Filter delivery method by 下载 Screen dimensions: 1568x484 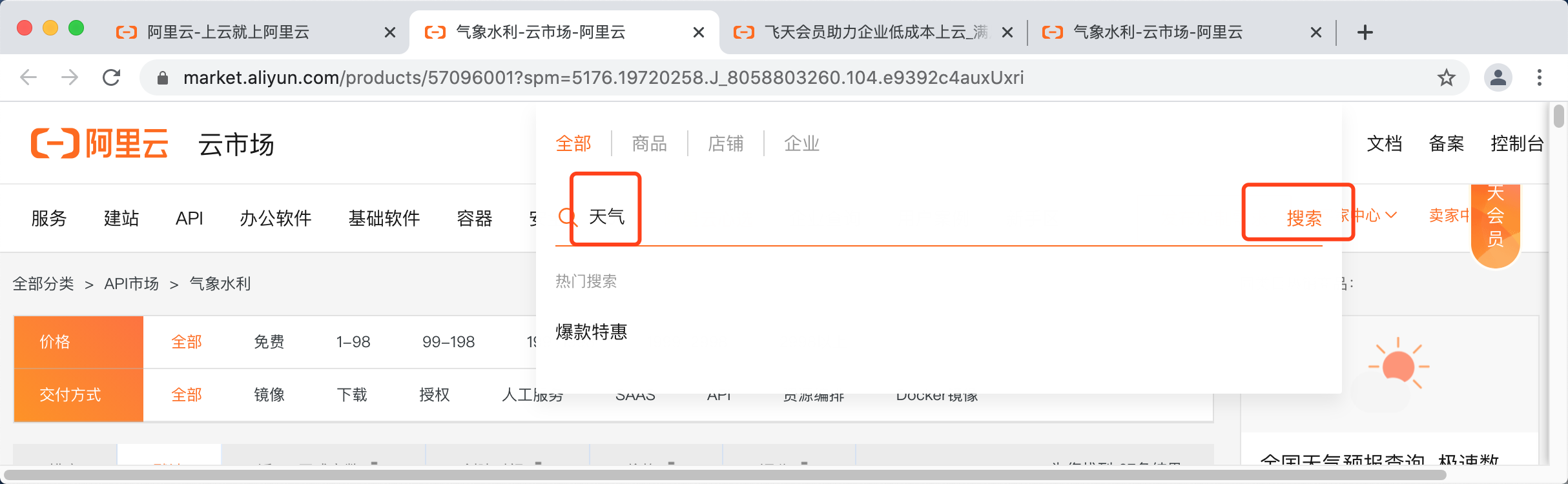coord(352,395)
